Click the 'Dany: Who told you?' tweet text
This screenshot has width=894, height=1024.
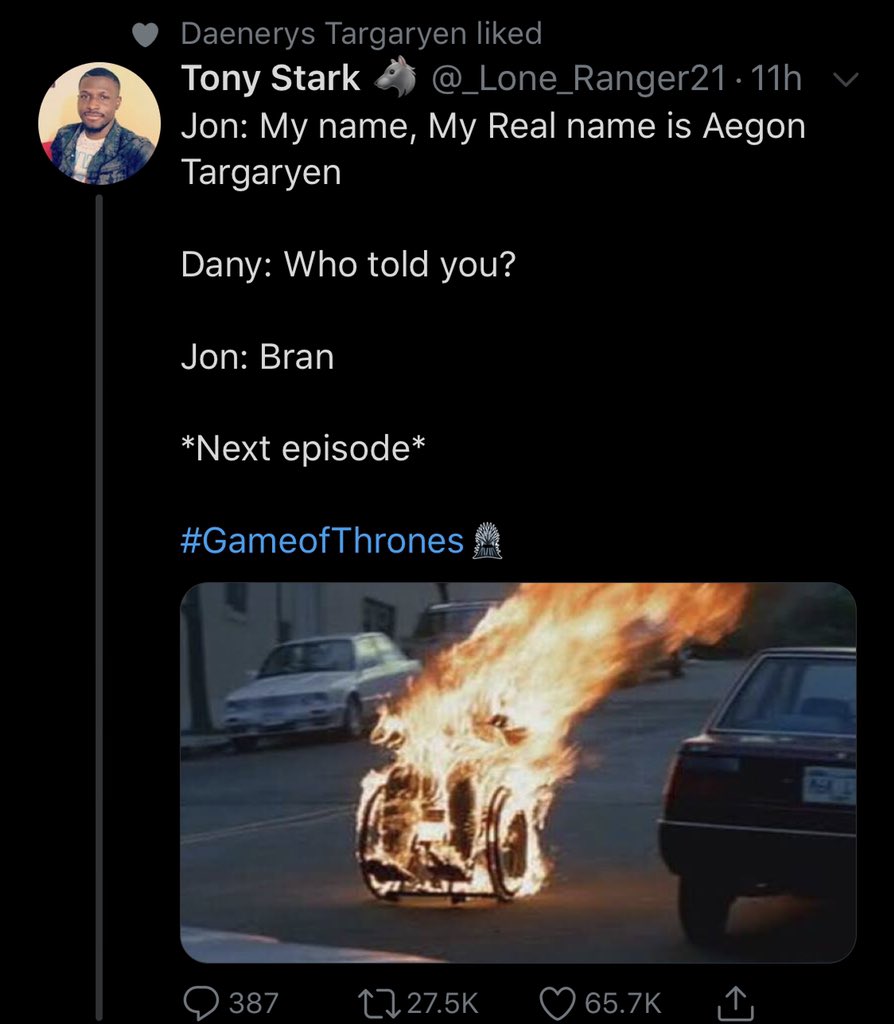click(x=348, y=264)
